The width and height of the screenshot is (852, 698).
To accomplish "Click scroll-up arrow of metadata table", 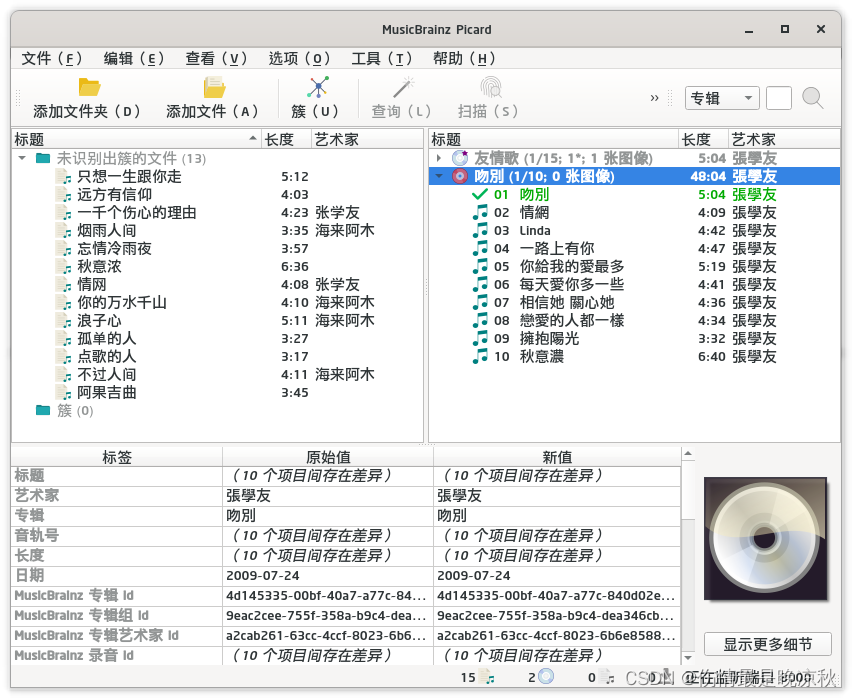I will click(688, 454).
